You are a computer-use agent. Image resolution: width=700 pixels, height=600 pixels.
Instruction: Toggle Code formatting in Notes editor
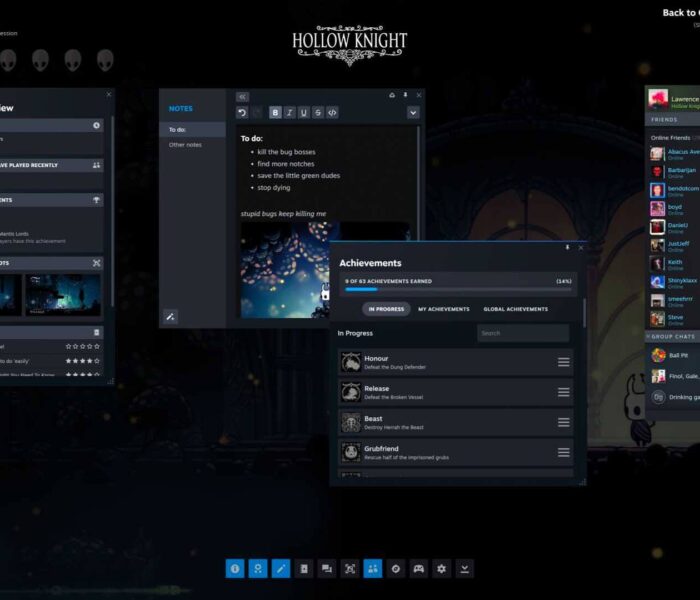(332, 112)
